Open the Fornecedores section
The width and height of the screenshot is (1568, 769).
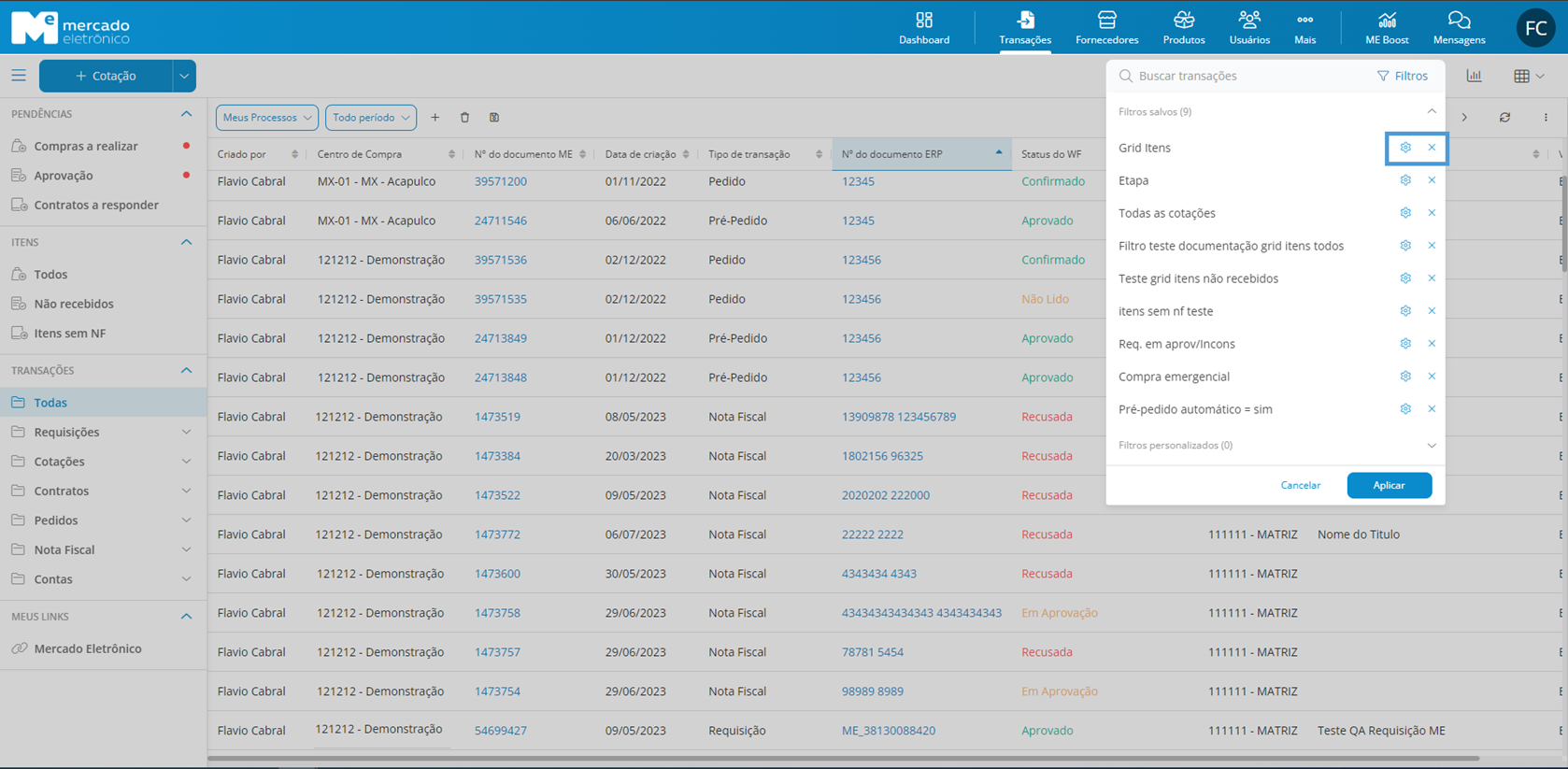[1106, 28]
